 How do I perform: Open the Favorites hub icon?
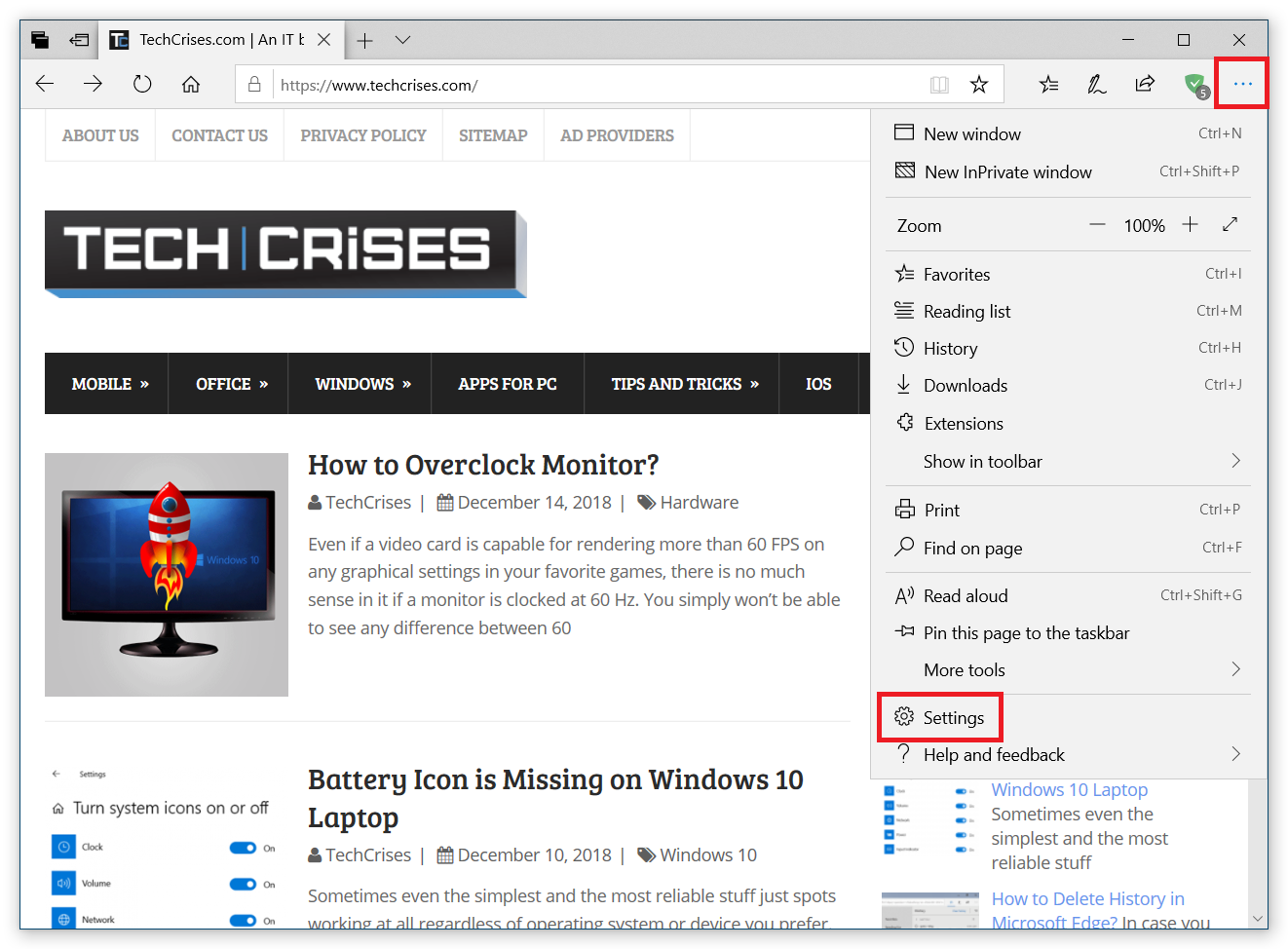[x=1048, y=85]
